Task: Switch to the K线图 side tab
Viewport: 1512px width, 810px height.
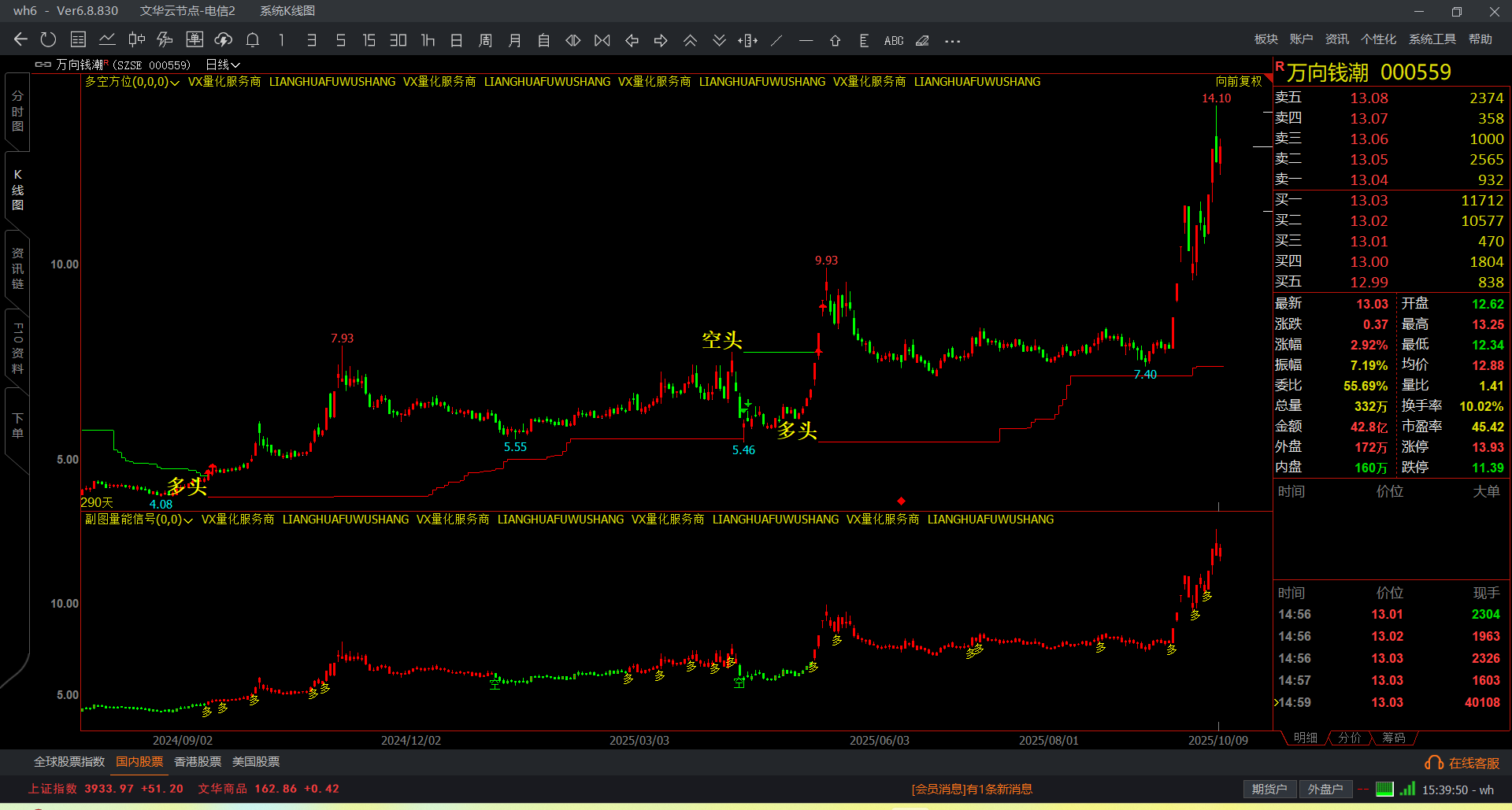Action: coord(17,190)
